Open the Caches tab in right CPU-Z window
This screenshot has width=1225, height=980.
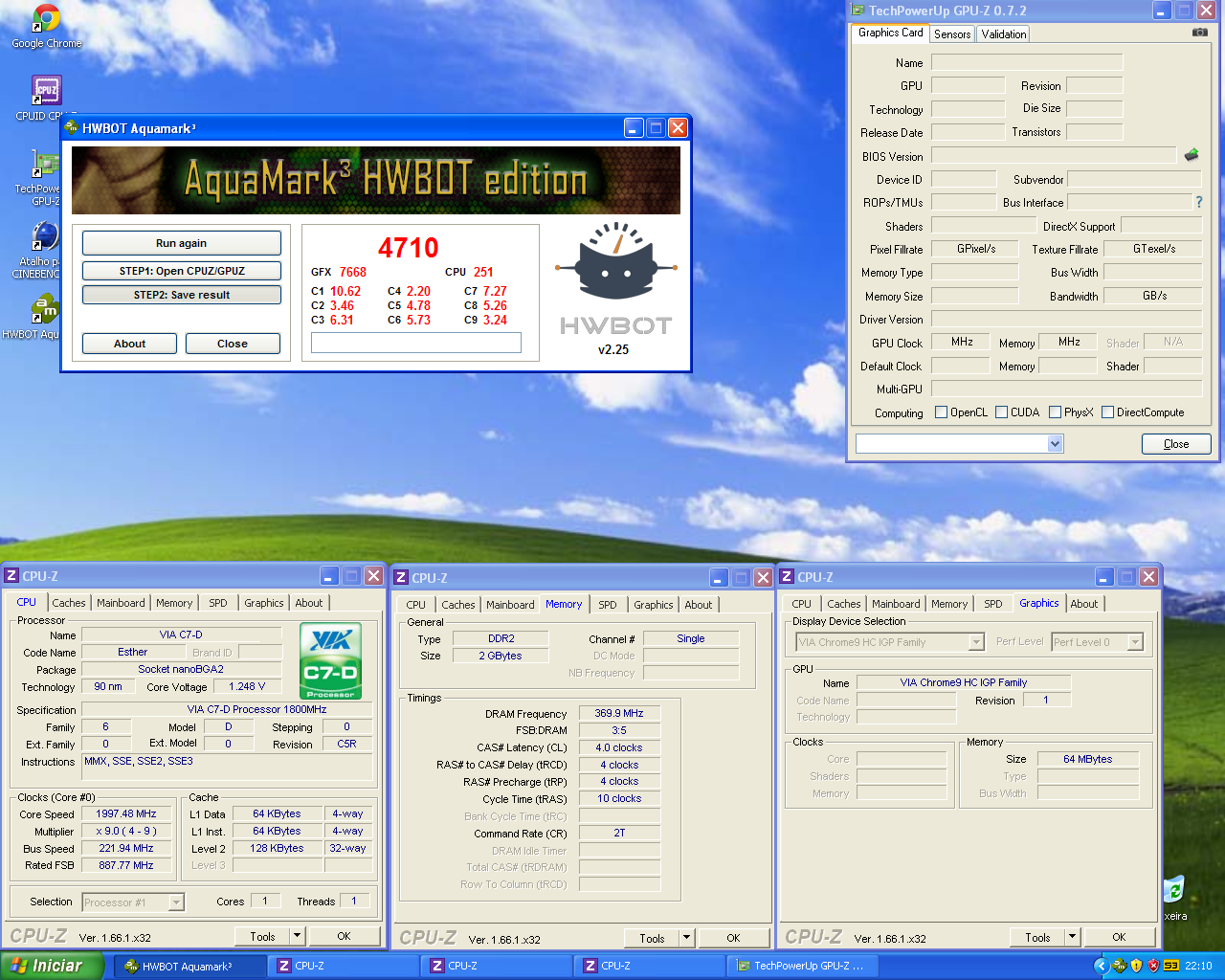(843, 604)
